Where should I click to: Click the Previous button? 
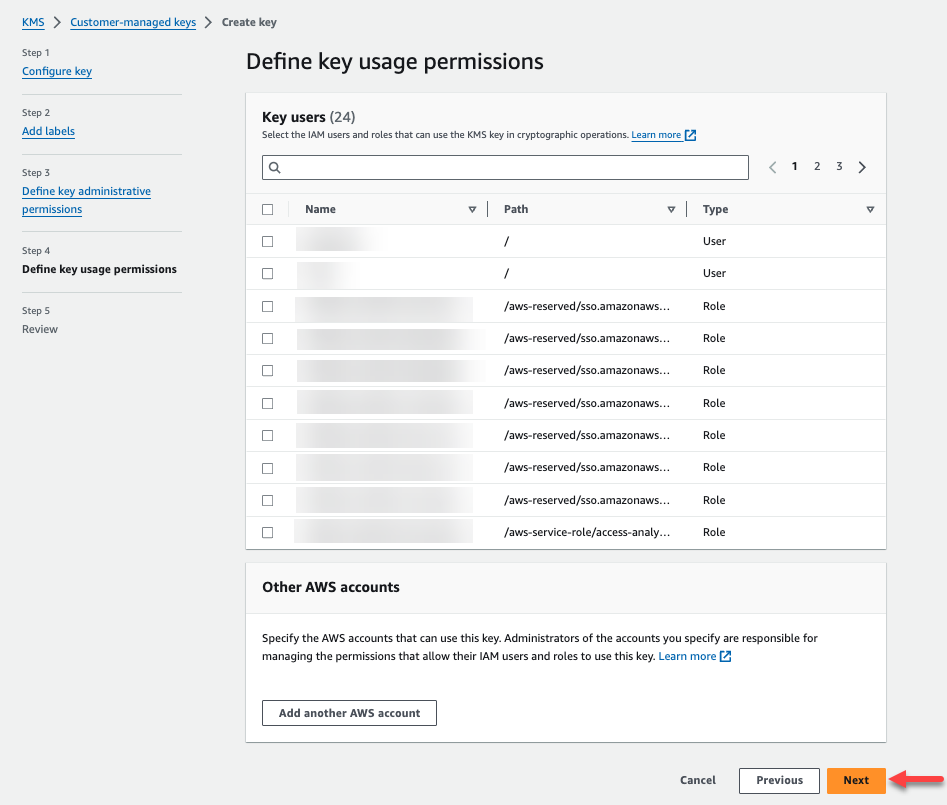tap(779, 780)
